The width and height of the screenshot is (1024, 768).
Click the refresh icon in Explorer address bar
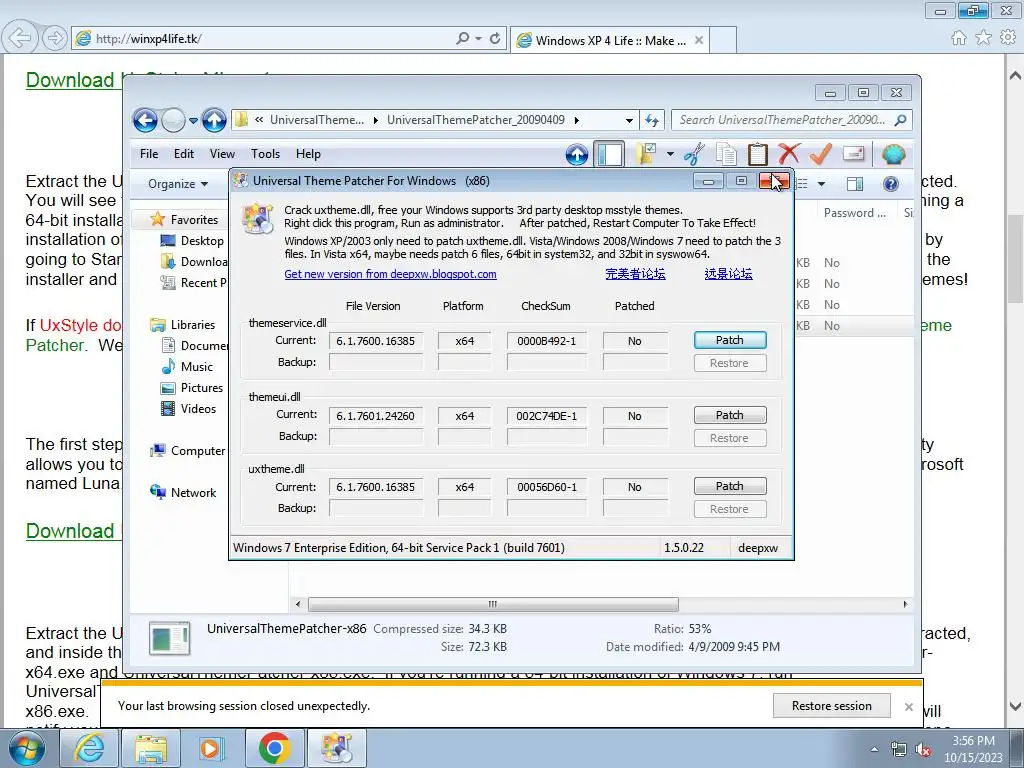click(652, 120)
